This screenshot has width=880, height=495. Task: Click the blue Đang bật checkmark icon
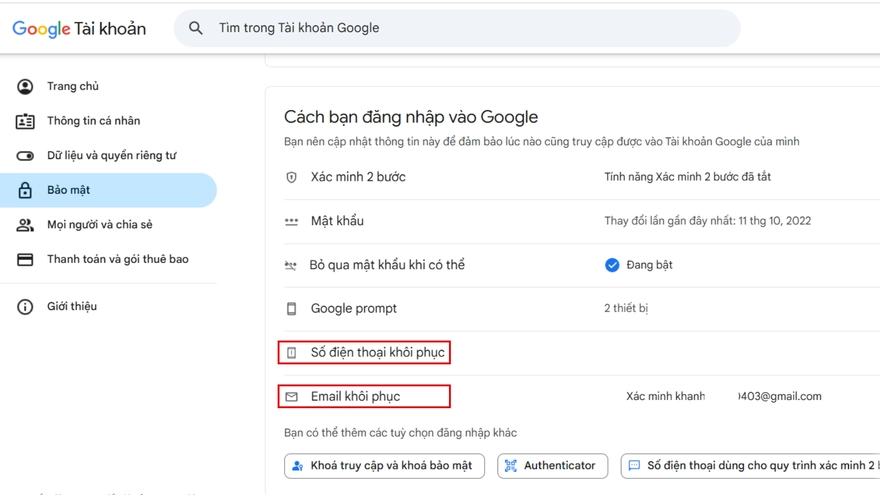point(612,265)
